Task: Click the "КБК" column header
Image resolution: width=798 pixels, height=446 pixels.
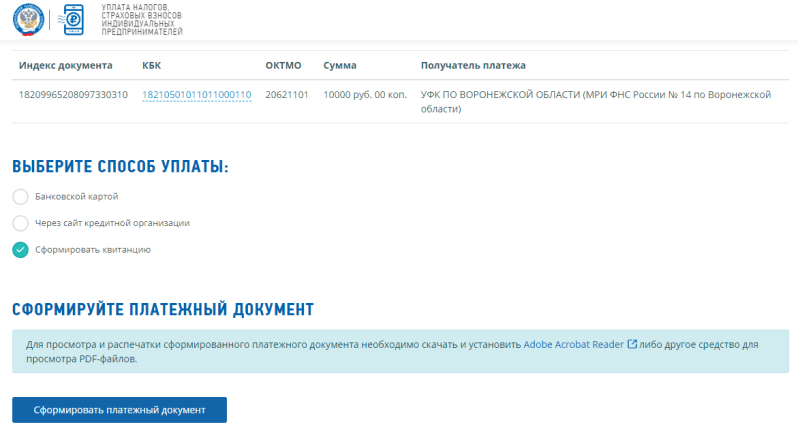Action: click(x=152, y=65)
